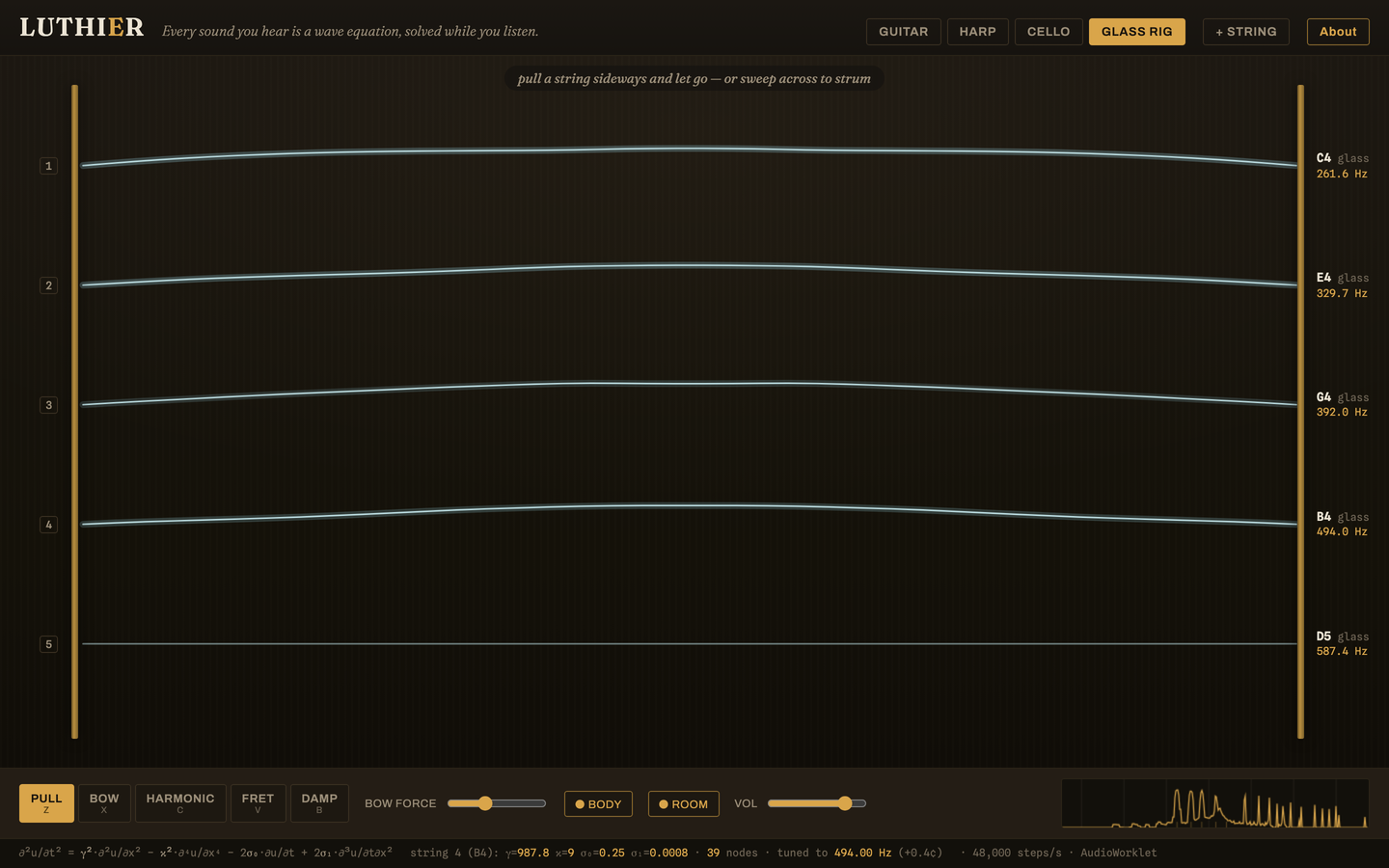This screenshot has height=868, width=1389.
Task: Click the AudioWorklet status text
Action: 1118,853
